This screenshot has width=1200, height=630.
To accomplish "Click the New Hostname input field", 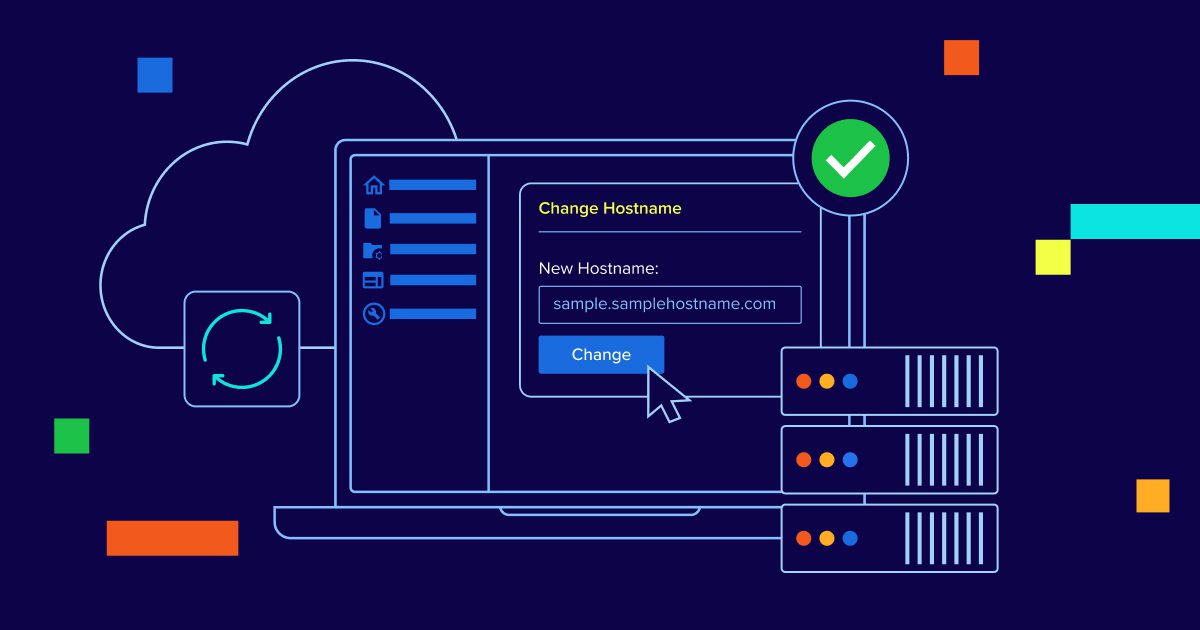I will (x=669, y=305).
